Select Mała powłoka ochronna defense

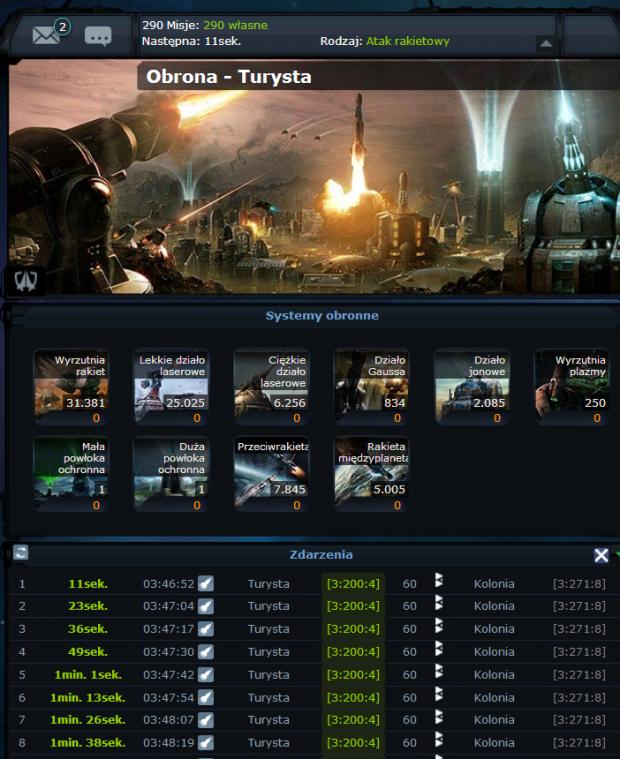click(71, 473)
